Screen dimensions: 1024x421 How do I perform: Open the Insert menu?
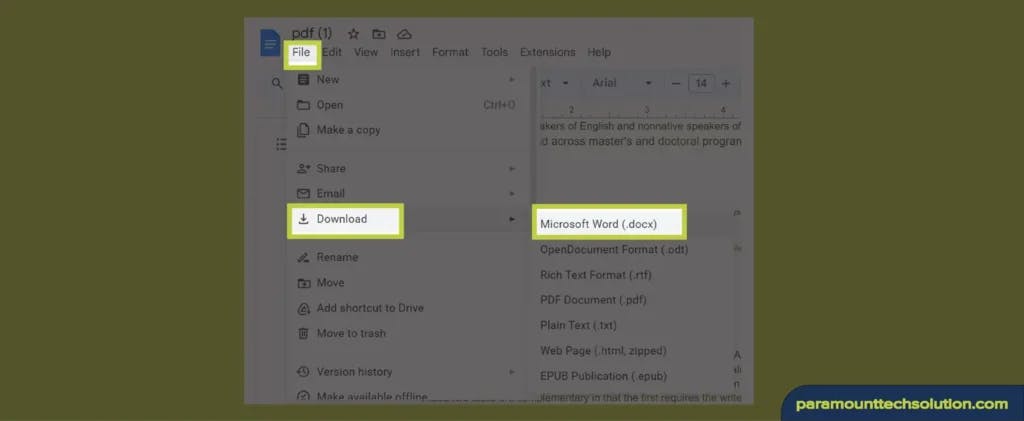pos(405,52)
